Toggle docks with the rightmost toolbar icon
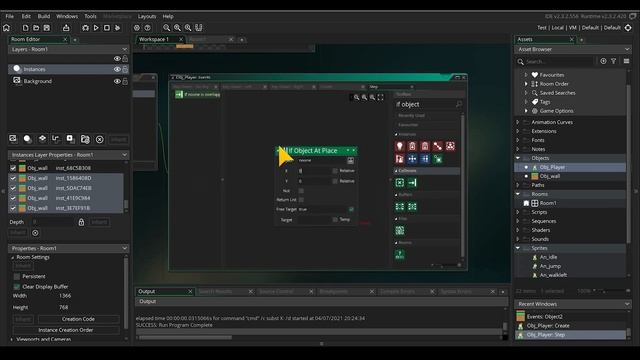Viewport: 640px width, 360px height. pyautogui.click(x=198, y=28)
